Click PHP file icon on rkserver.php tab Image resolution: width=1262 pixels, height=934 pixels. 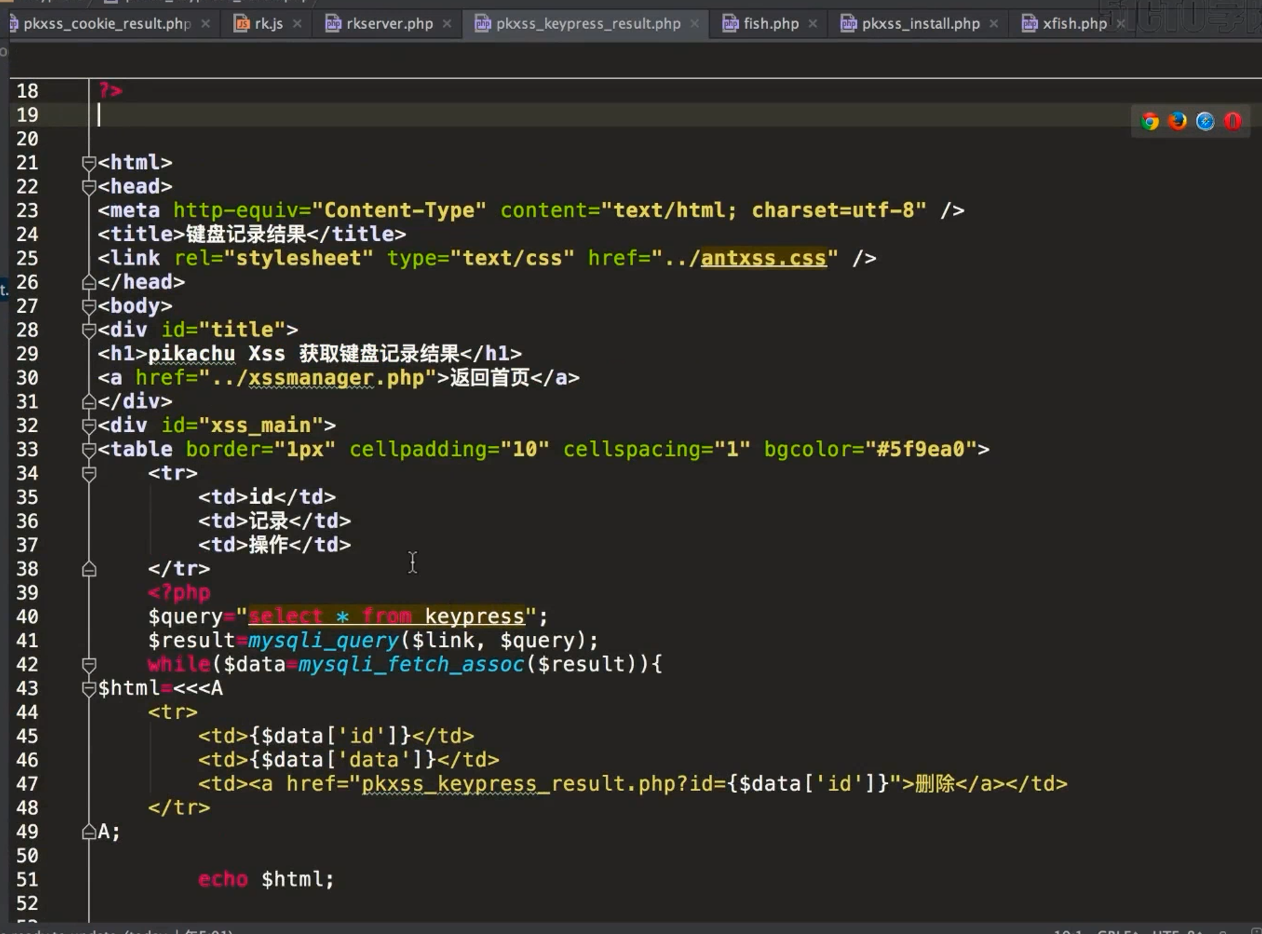(334, 23)
